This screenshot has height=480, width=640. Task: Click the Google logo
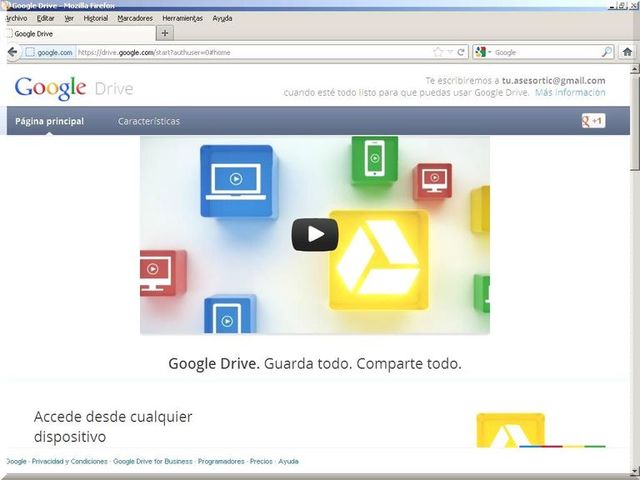pyautogui.click(x=50, y=88)
